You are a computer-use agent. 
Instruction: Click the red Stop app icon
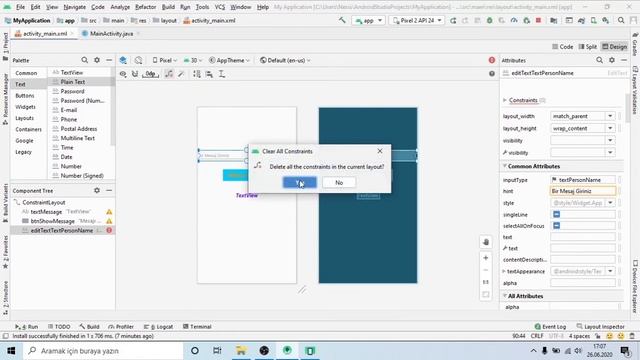538,20
